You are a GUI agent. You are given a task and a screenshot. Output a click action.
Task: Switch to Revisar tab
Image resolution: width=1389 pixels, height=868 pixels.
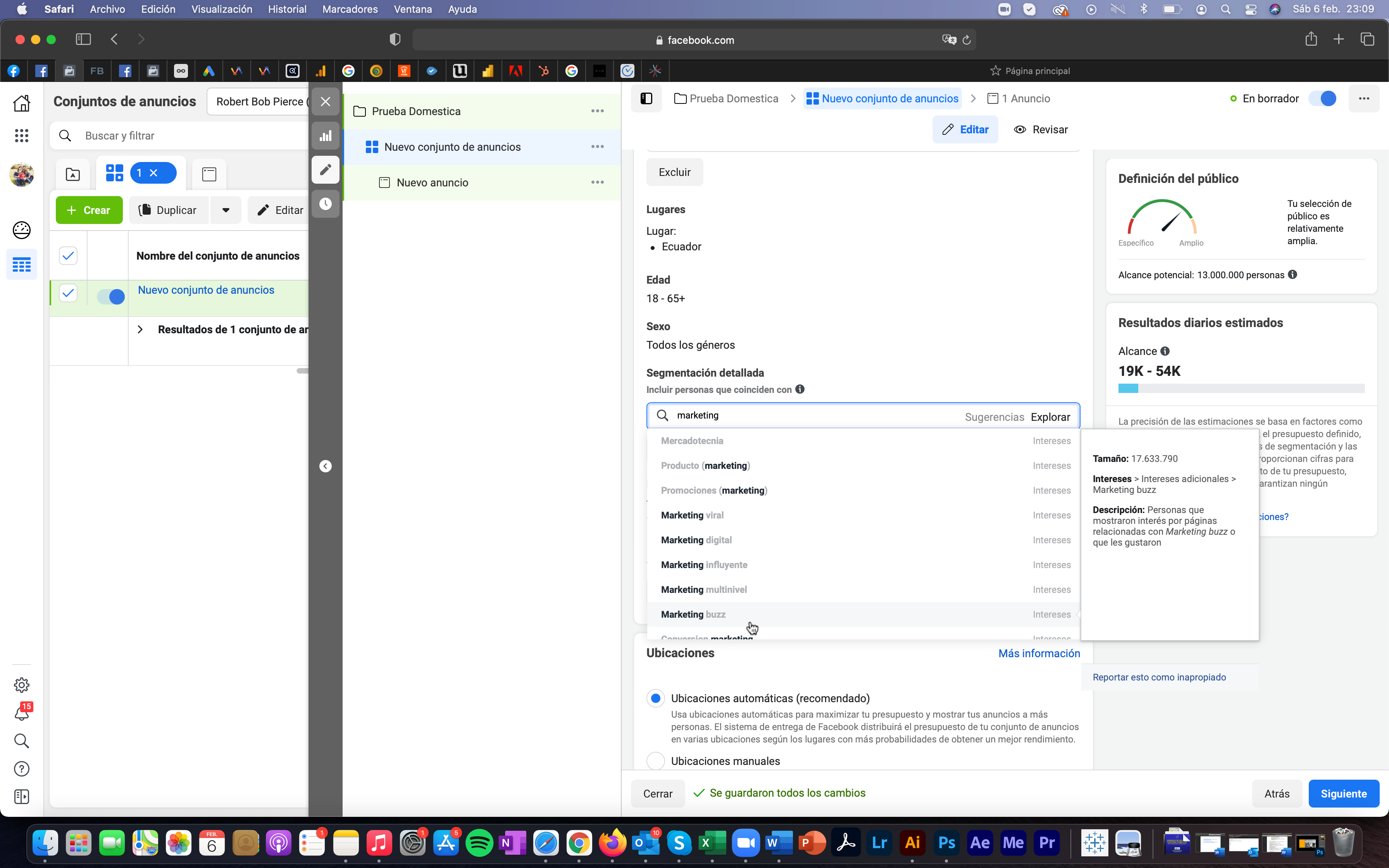(x=1041, y=129)
